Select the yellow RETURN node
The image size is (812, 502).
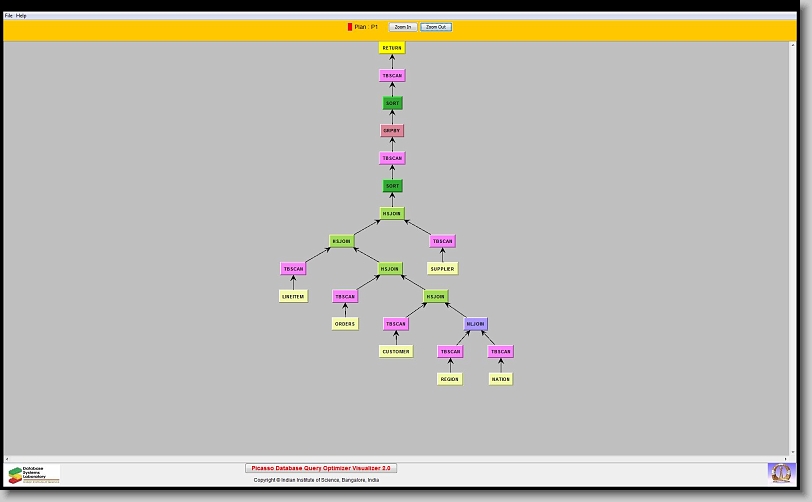392,48
